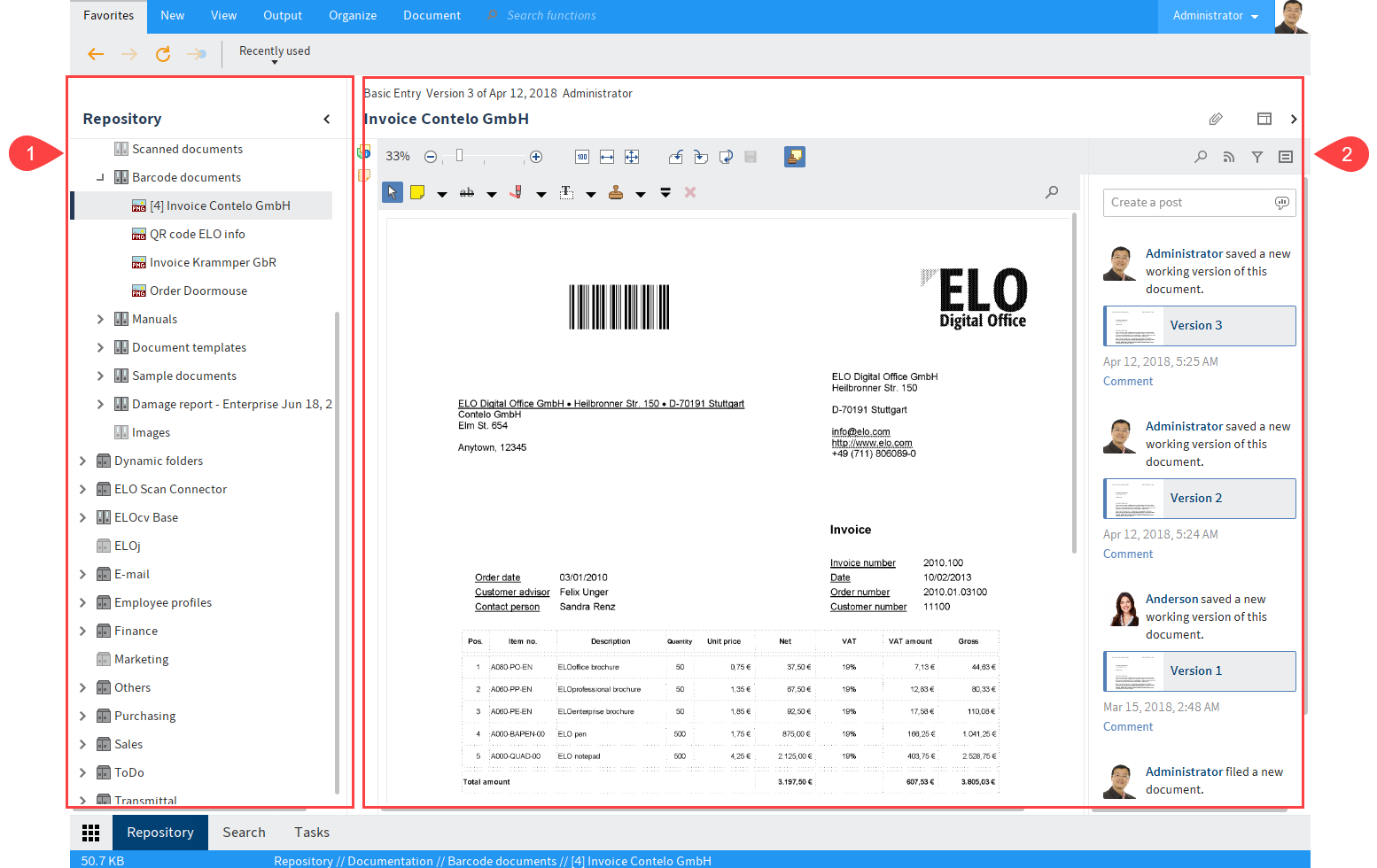Click the rotate page left icon
This screenshot has width=1377, height=868.
(676, 157)
